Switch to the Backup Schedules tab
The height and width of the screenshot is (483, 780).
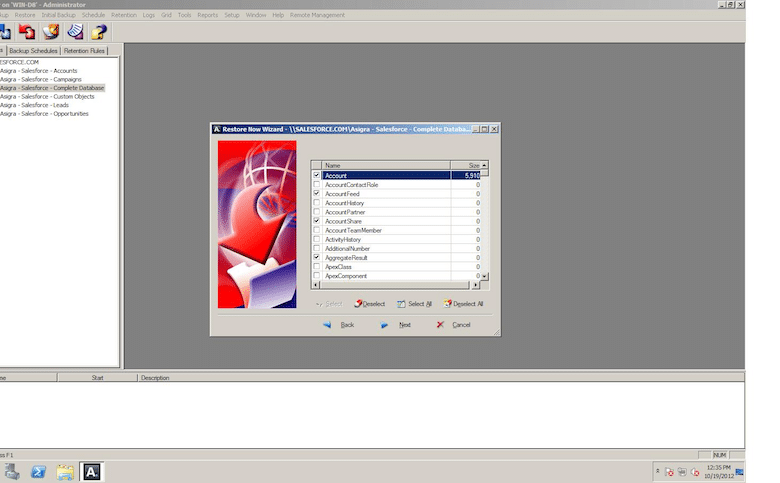33,51
